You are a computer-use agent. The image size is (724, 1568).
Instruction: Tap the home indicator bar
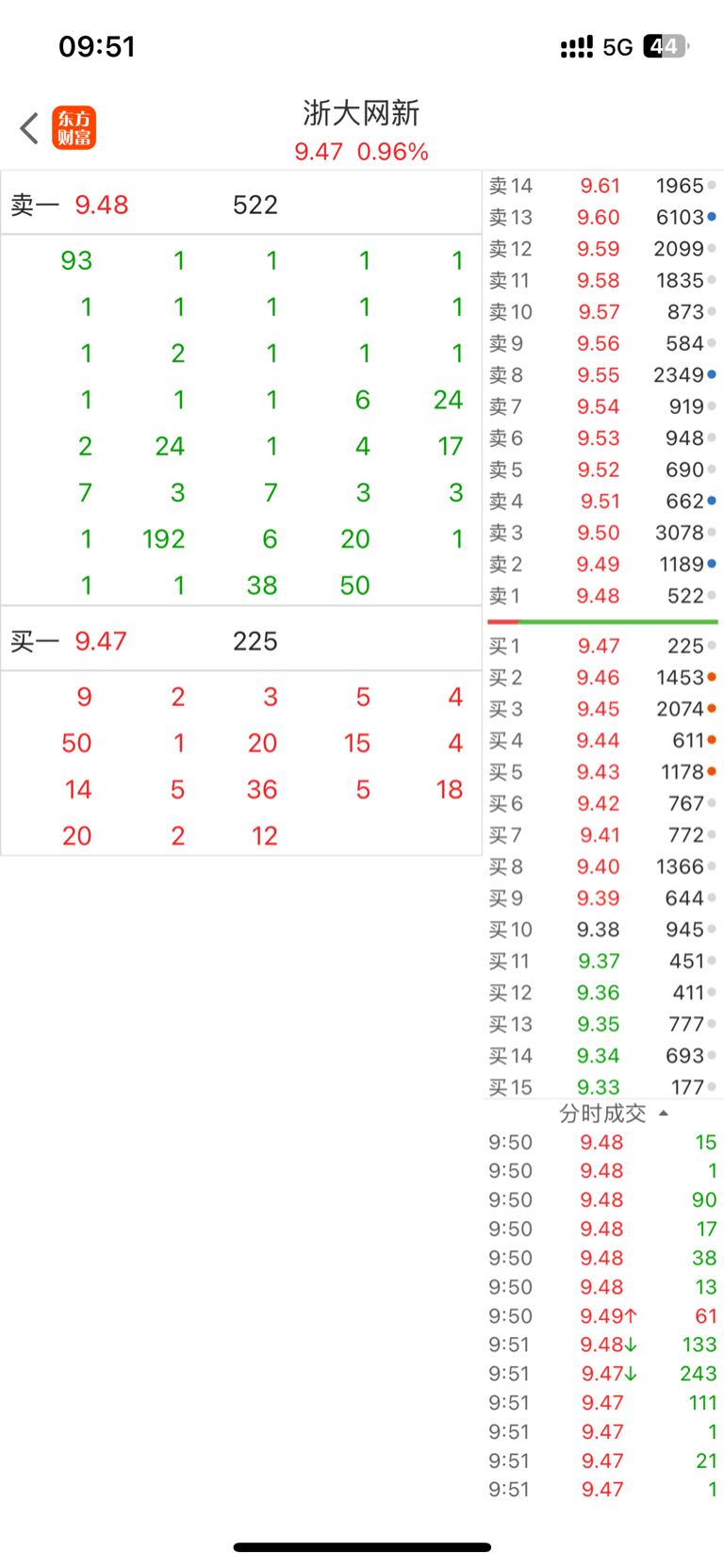tap(362, 1547)
